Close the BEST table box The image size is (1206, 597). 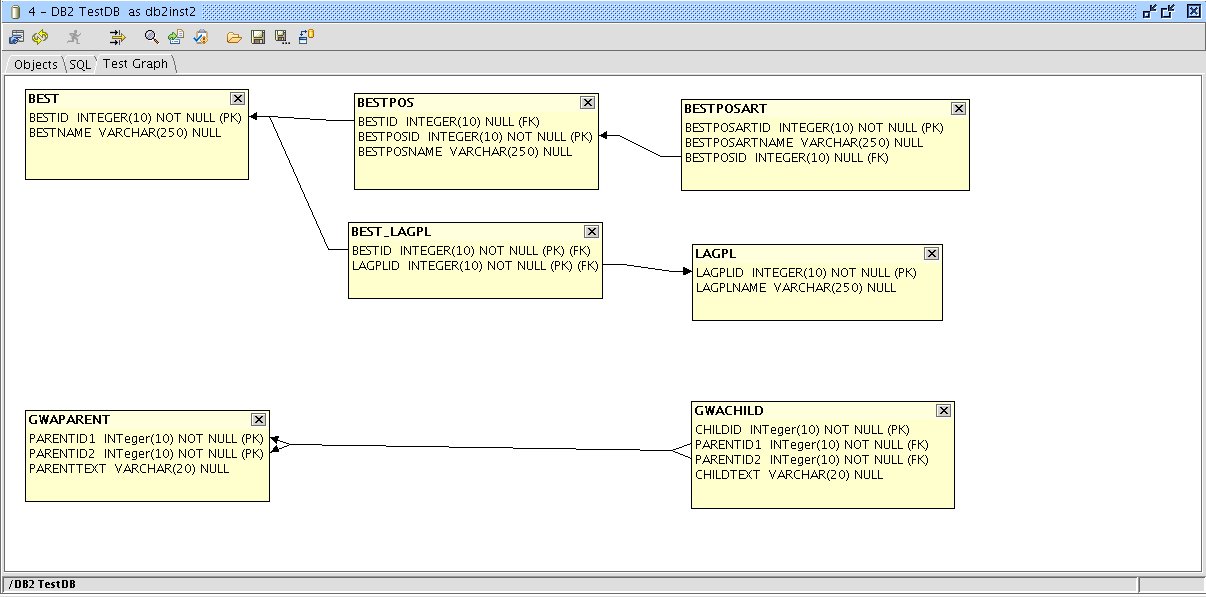click(x=237, y=98)
